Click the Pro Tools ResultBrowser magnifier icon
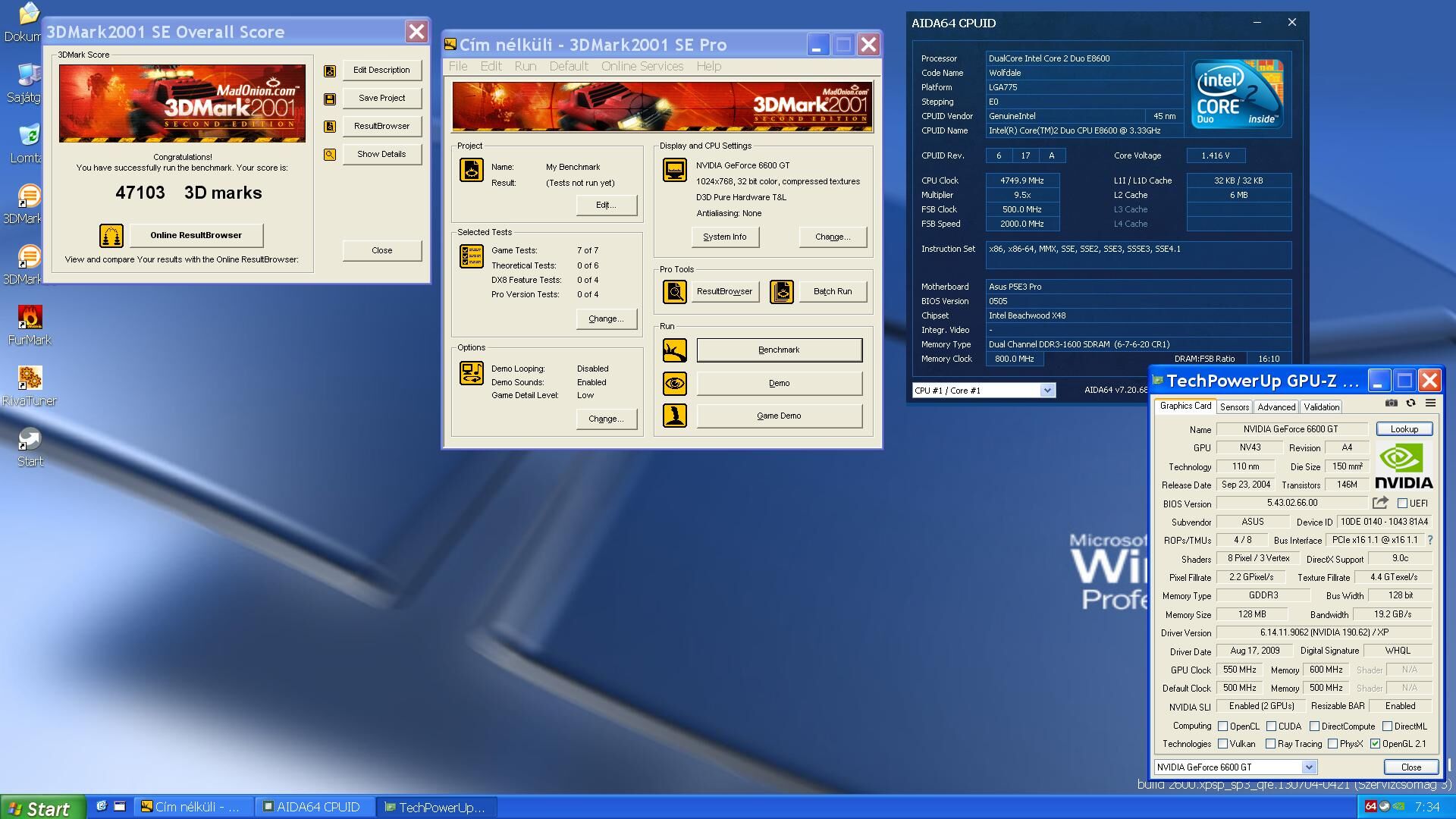 click(675, 292)
